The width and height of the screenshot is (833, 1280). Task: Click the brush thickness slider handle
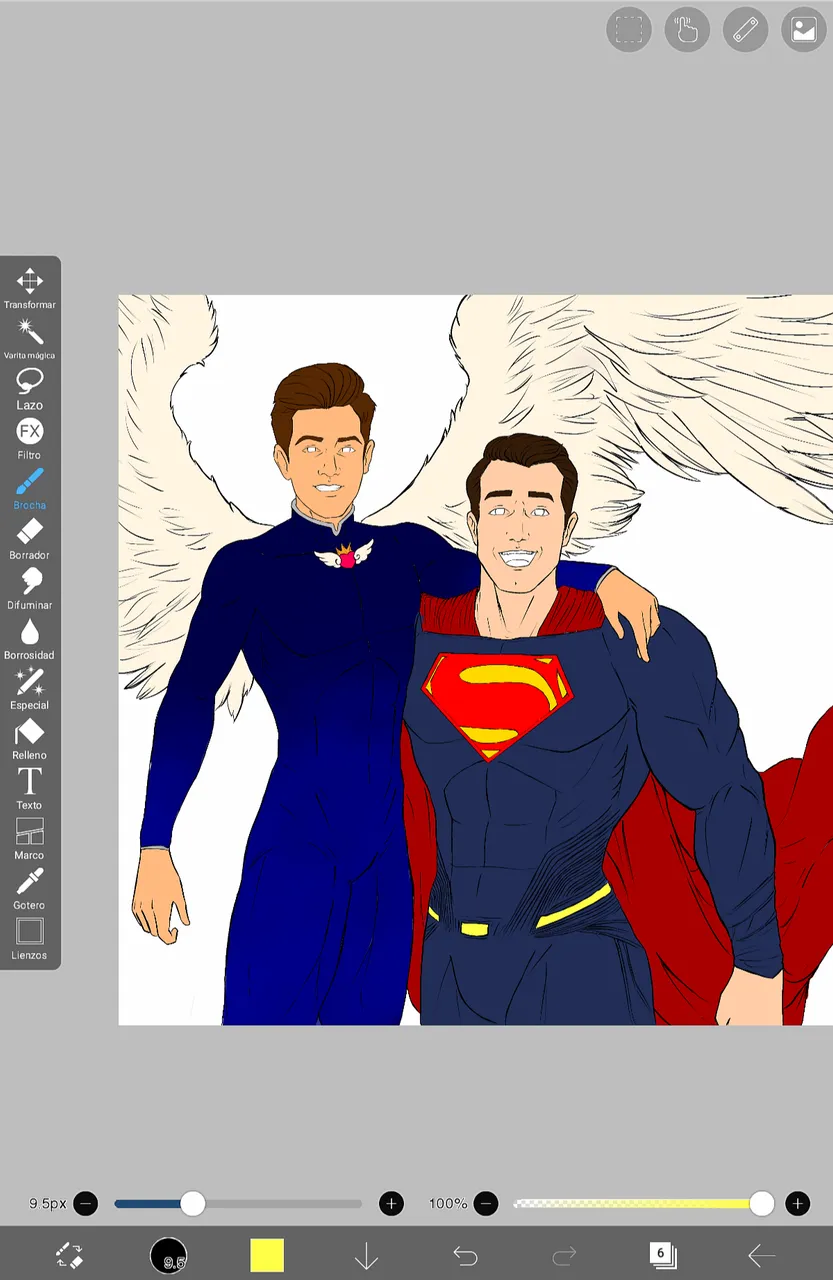(192, 1203)
